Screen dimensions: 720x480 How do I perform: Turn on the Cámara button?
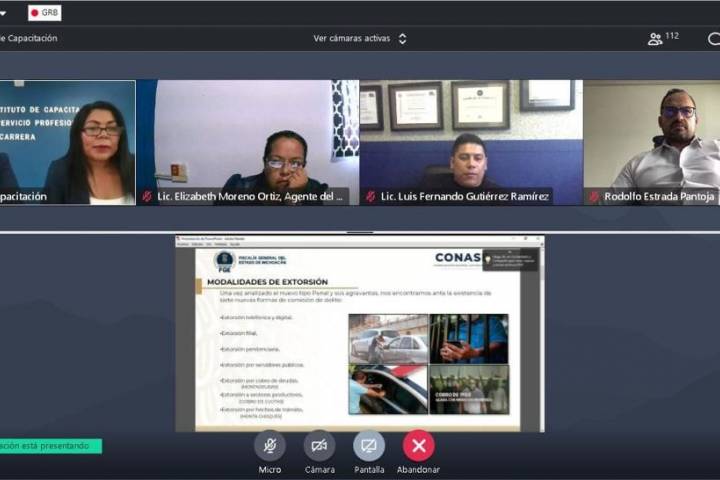point(319,445)
